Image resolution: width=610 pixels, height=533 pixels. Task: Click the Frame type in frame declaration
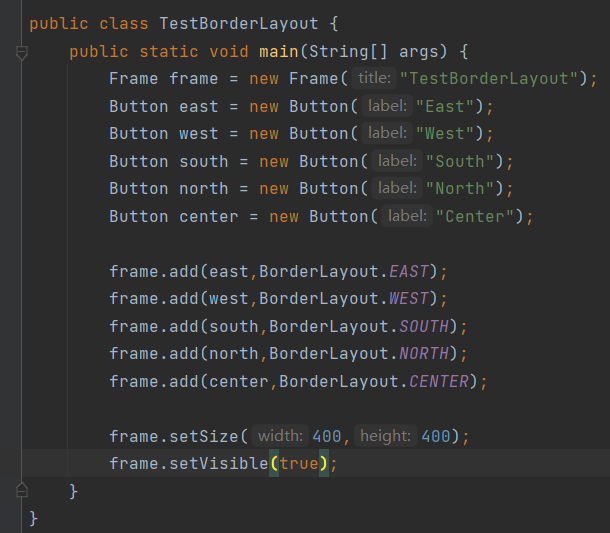(x=133, y=79)
